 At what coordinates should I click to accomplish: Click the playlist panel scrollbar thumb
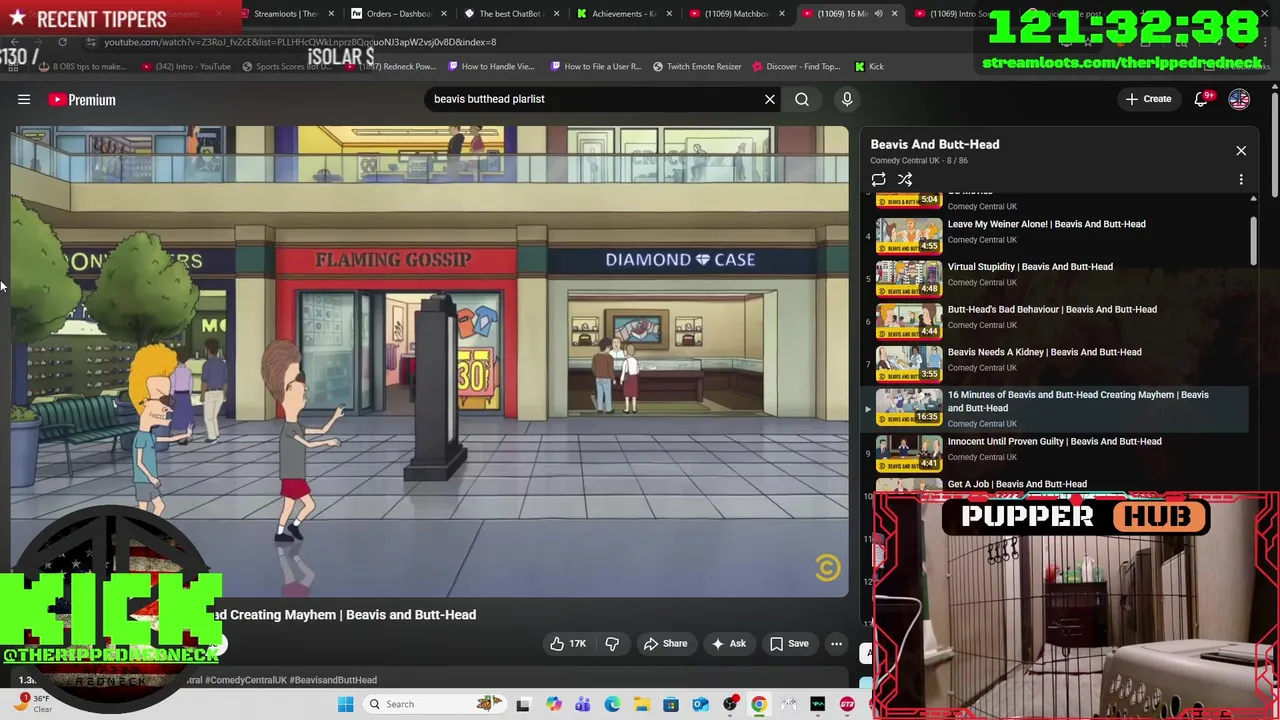pos(1253,240)
